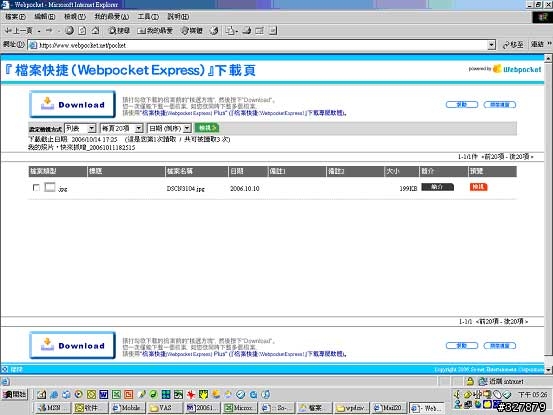Open the 檢視 (View) menu
The height and width of the screenshot is (415, 553).
click(75, 17)
